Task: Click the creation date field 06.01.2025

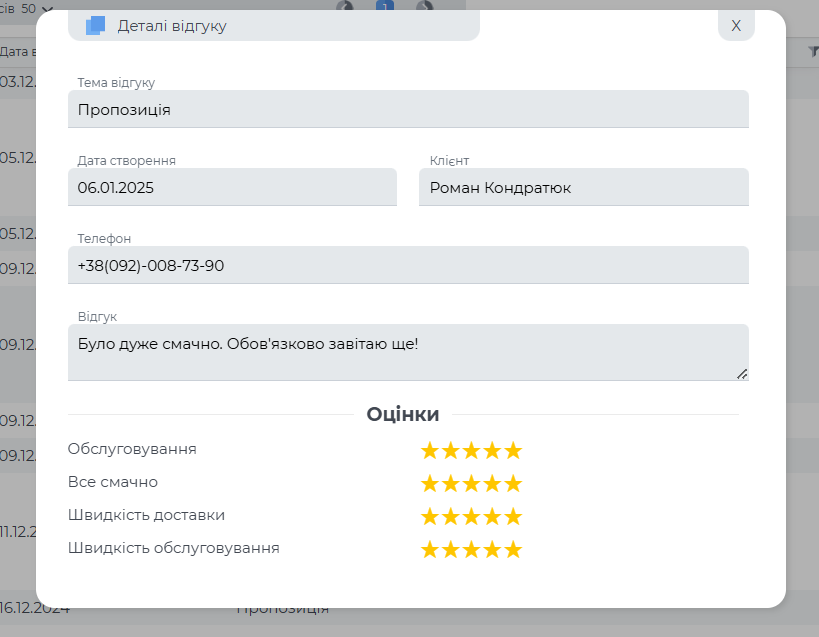Action: (232, 187)
